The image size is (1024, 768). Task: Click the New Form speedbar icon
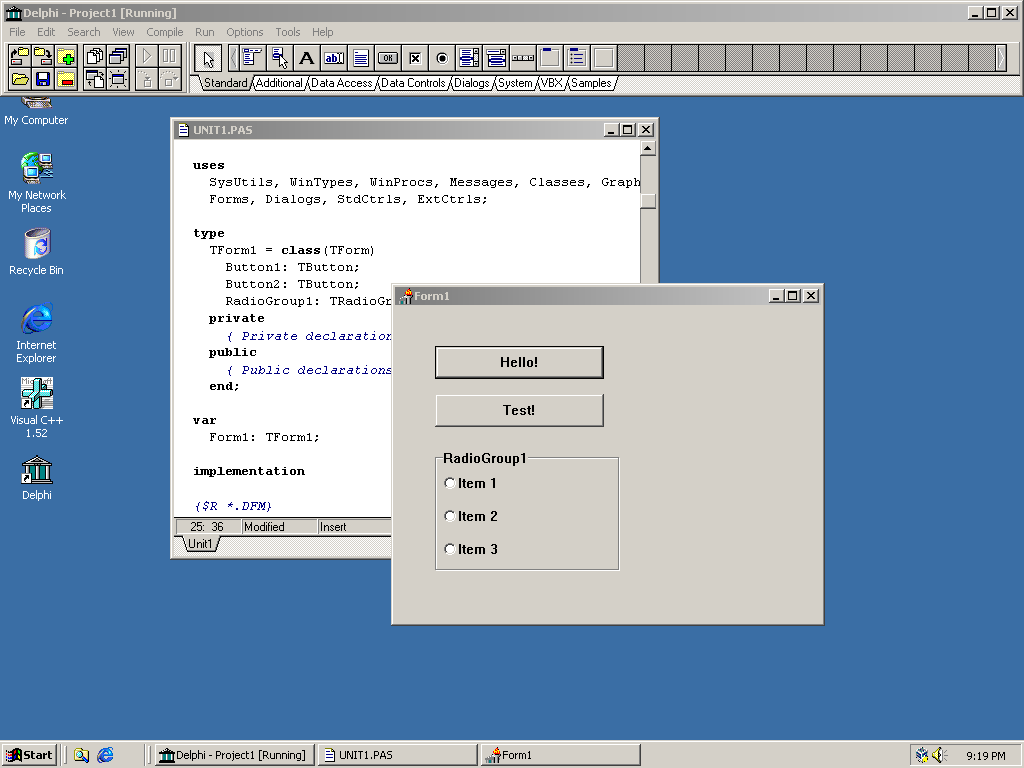[x=118, y=80]
